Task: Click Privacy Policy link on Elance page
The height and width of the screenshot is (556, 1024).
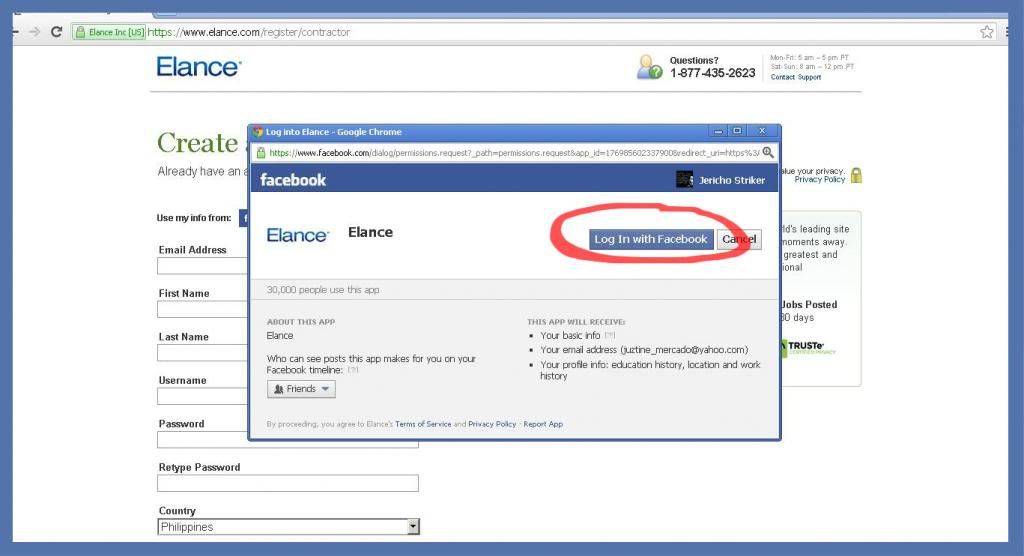Action: (820, 180)
